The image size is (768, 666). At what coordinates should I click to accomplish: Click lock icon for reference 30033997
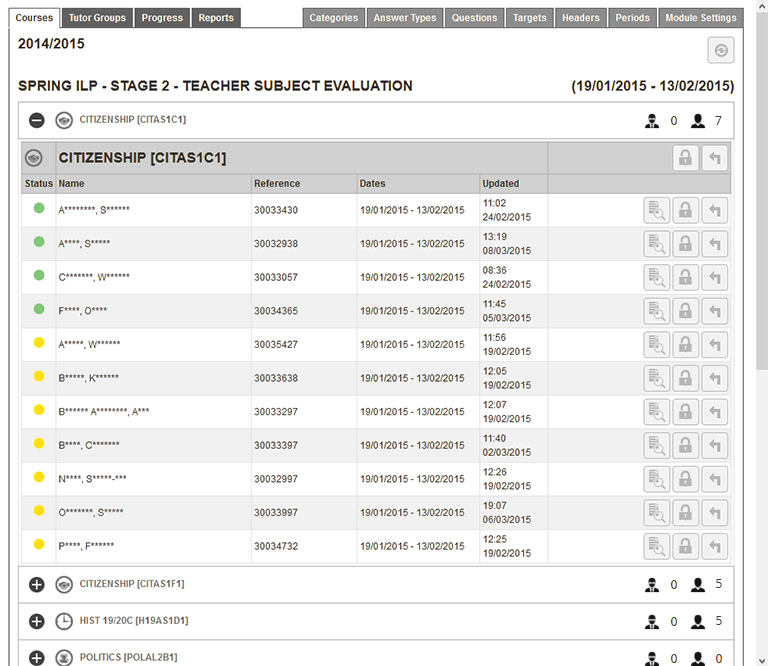686,513
